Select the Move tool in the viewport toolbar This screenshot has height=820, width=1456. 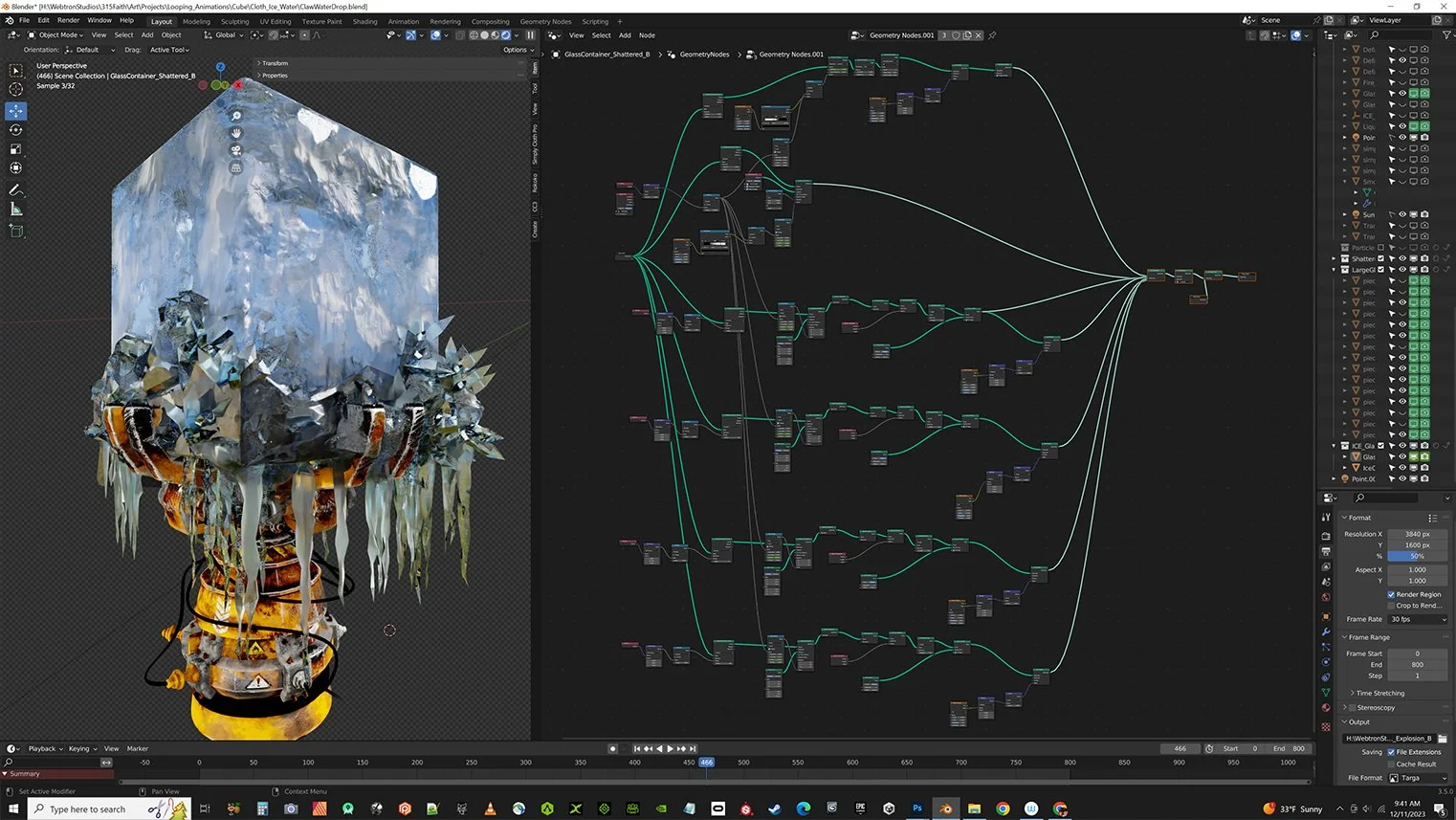[x=16, y=111]
